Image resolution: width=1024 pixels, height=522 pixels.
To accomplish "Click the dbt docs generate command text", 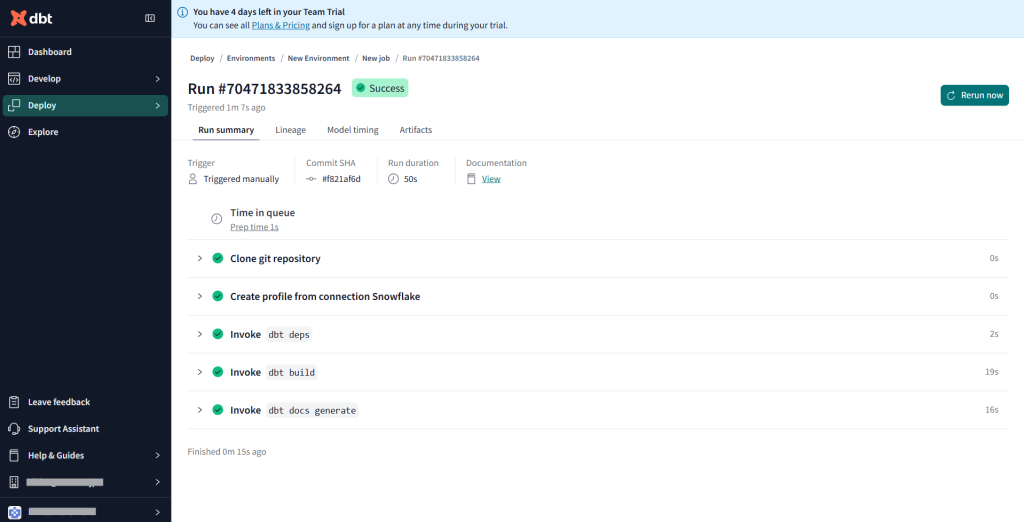I will click(x=313, y=410).
